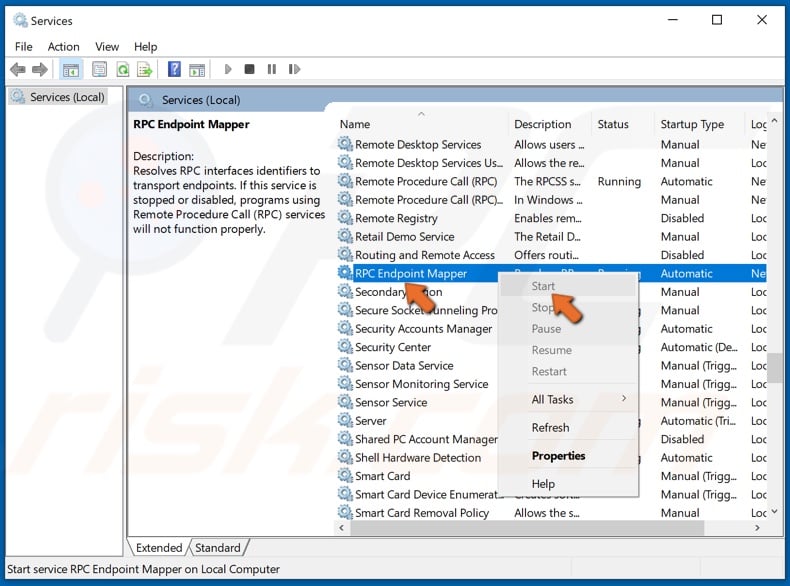This screenshot has height=586, width=790.
Task: Click gear icon beside Shell Hardware Detection
Action: pyautogui.click(x=345, y=457)
